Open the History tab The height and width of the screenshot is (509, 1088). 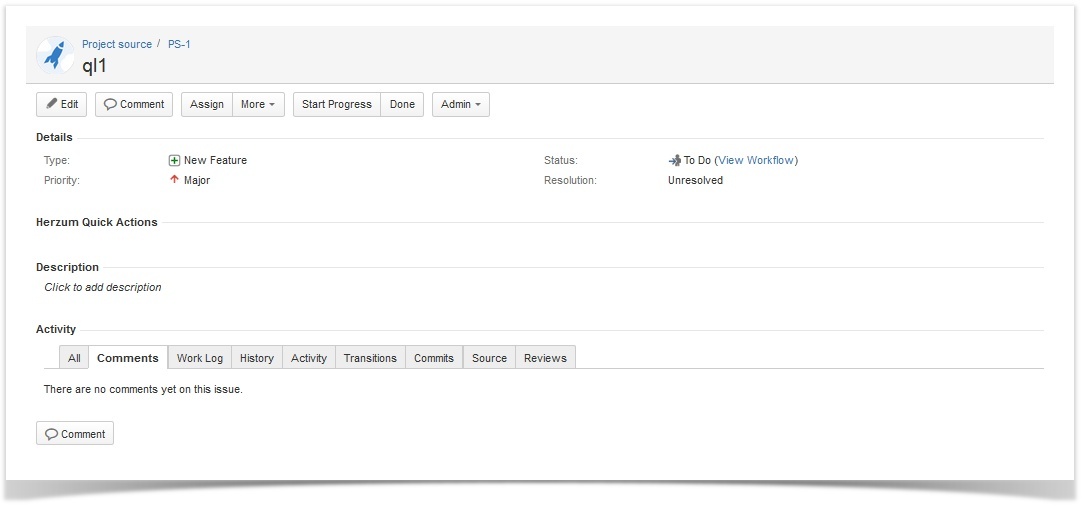point(256,358)
